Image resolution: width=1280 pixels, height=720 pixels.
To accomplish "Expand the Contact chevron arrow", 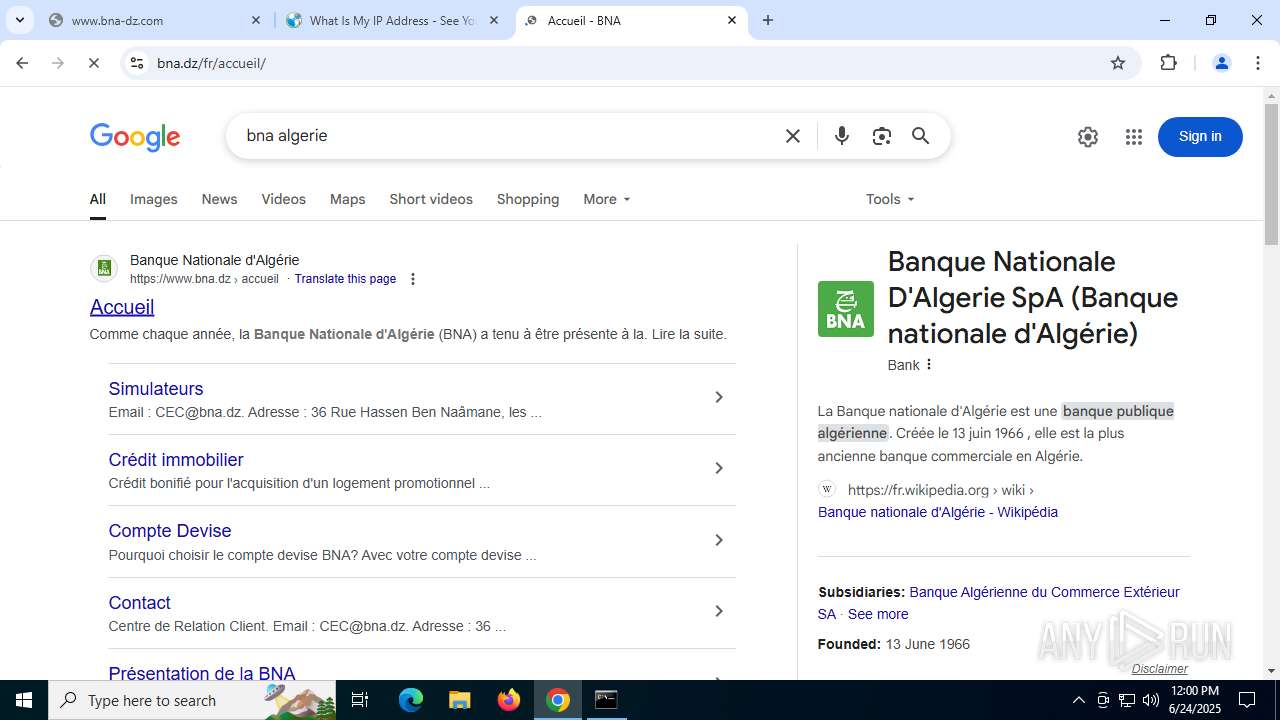I will point(718,611).
